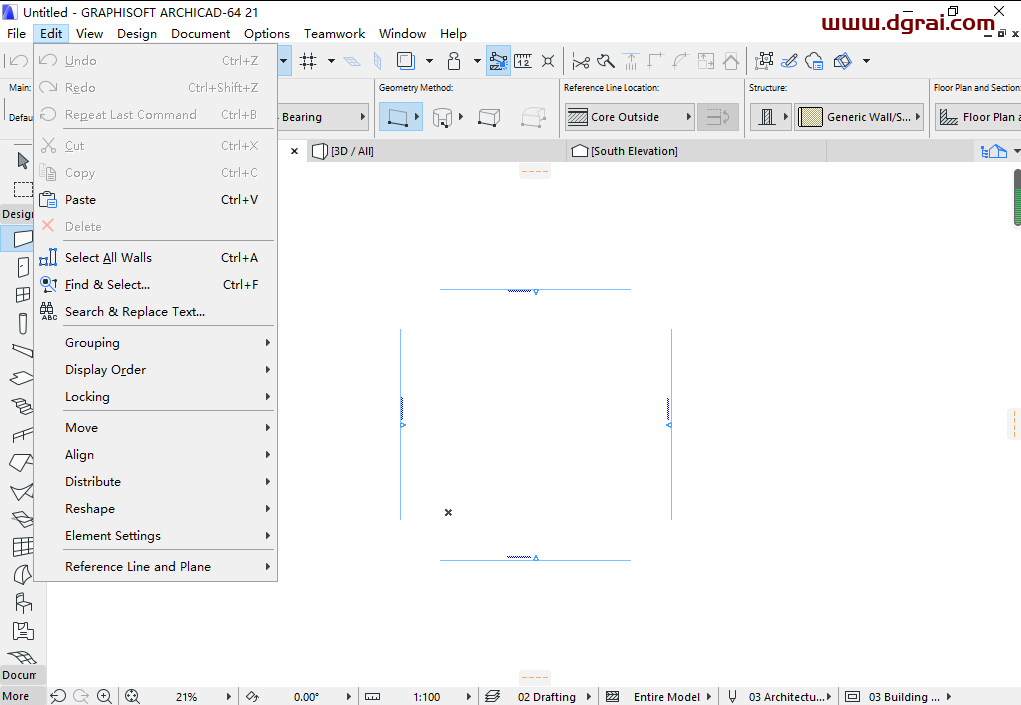
Task: Click the pencil markup icon in the toolbar
Action: click(x=789, y=61)
